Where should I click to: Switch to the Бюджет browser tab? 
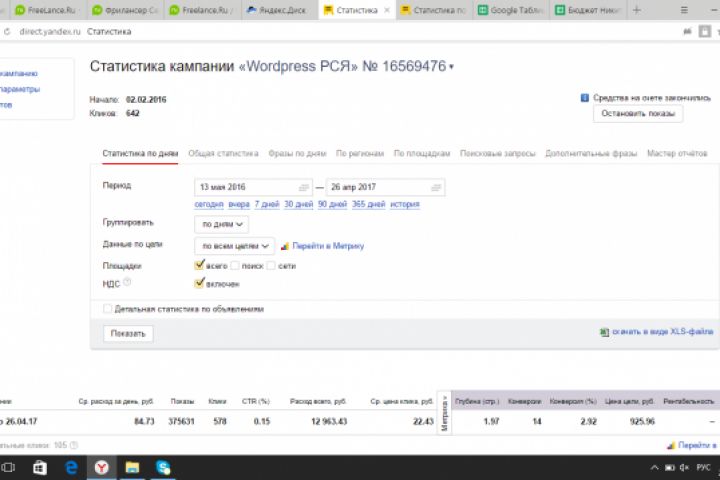click(588, 10)
